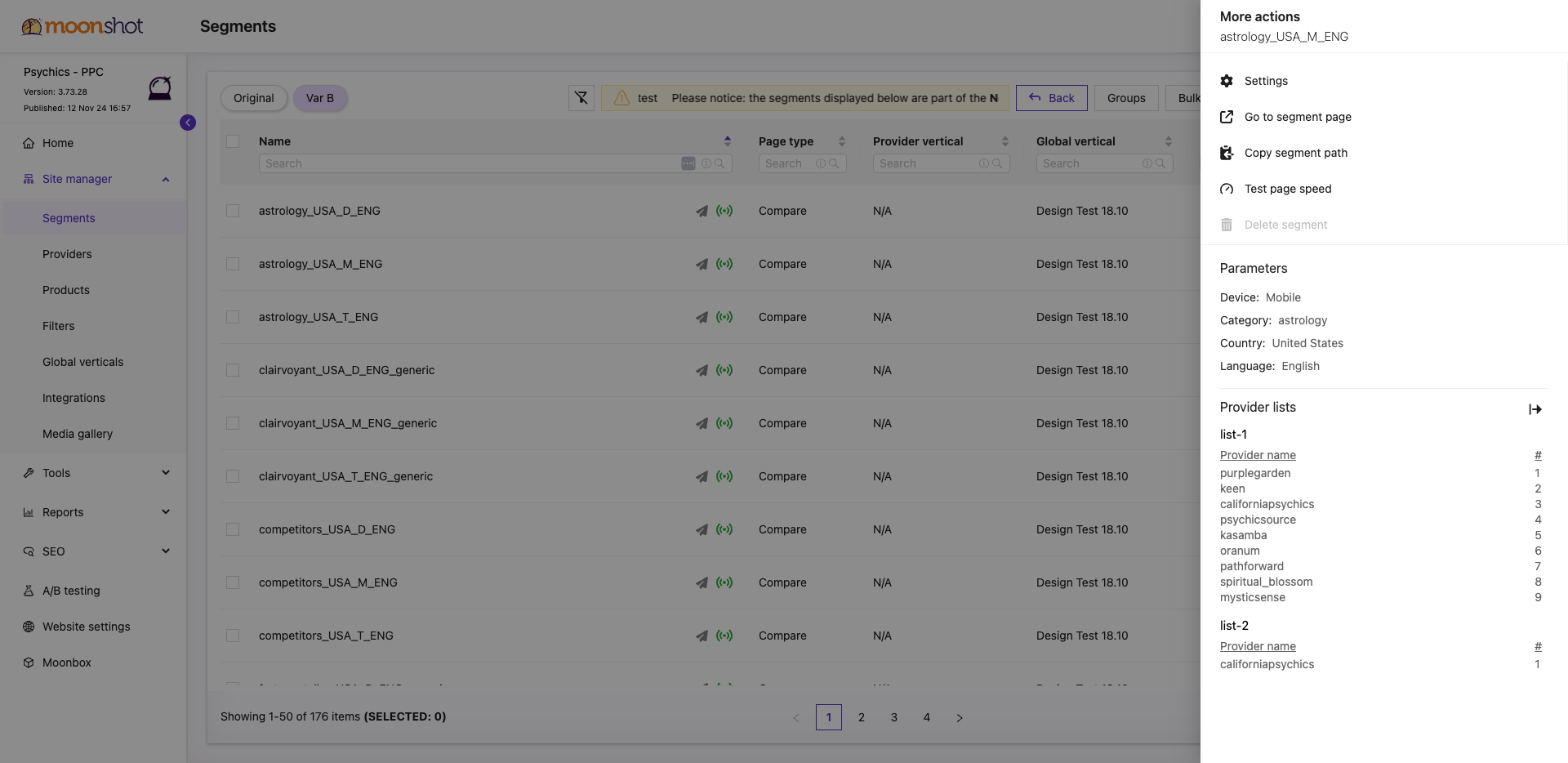Switch to Var B variant tab
1568x763 pixels.
click(320, 98)
